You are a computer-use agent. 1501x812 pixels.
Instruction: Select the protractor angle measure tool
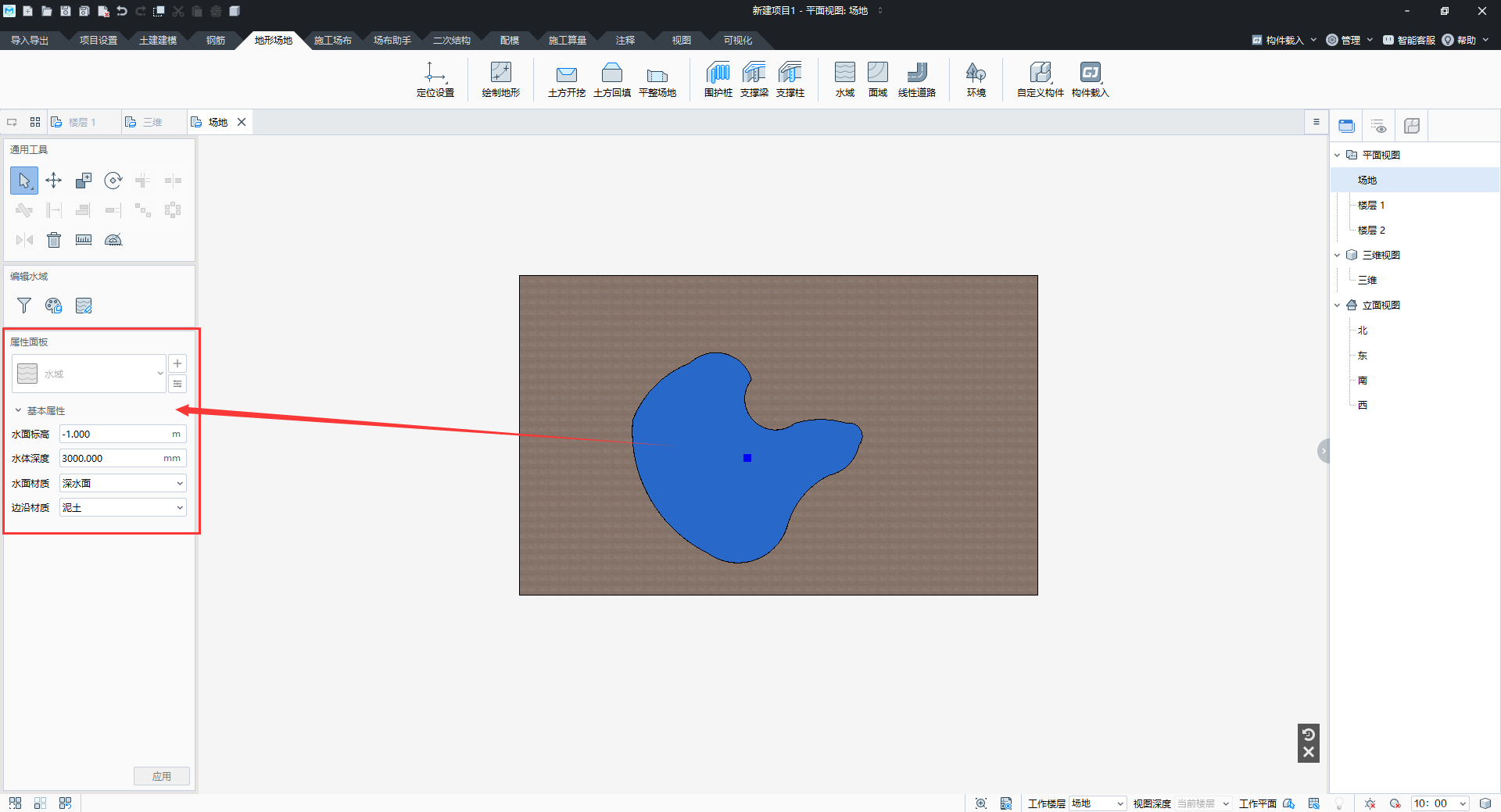pyautogui.click(x=113, y=240)
